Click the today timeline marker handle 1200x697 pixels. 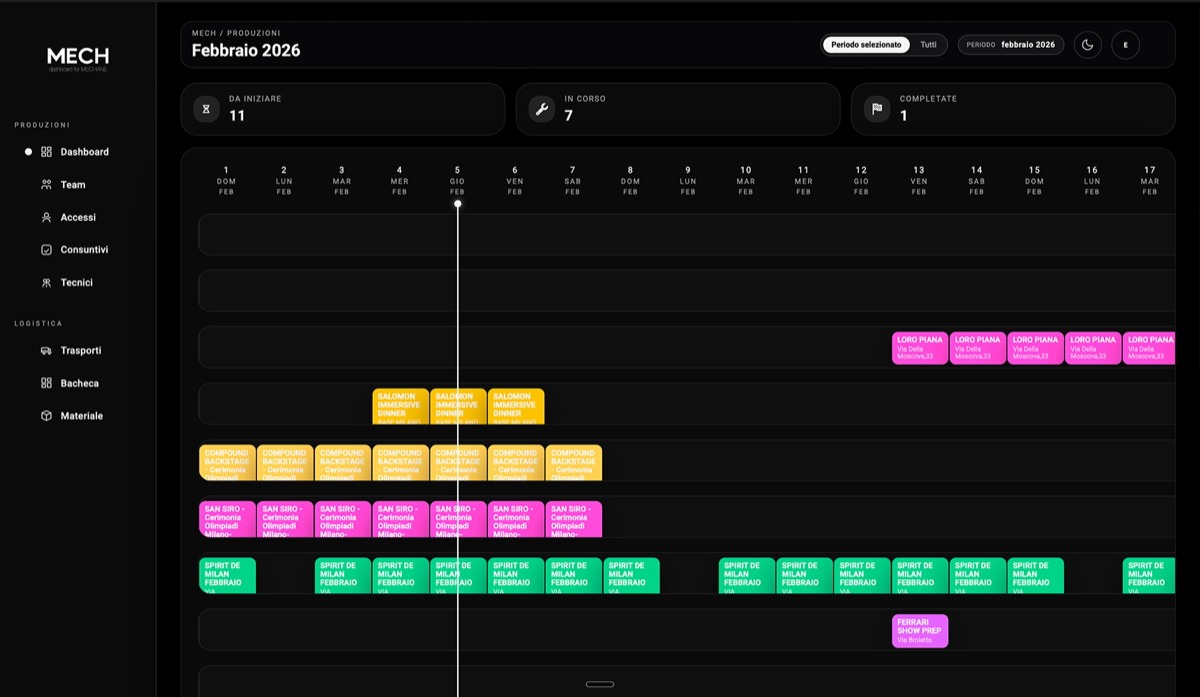[458, 204]
